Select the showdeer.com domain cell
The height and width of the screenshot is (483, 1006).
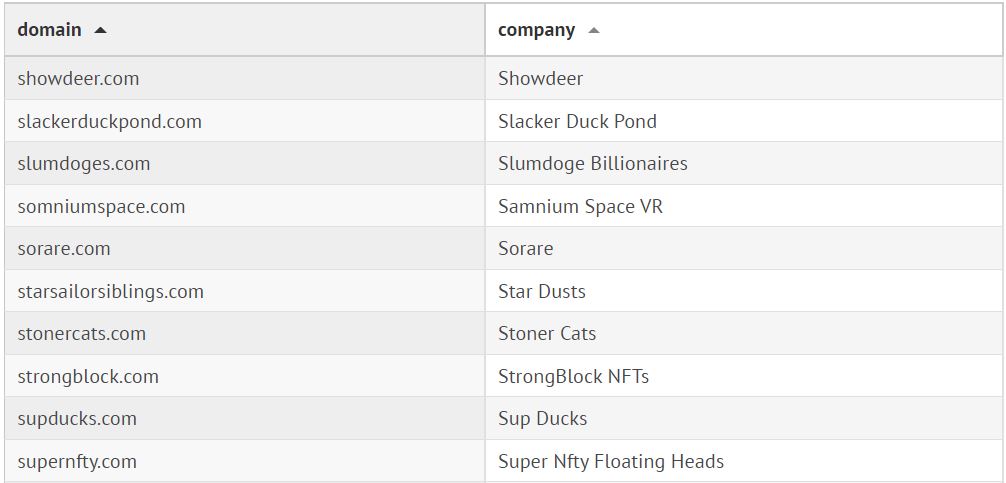pos(78,78)
